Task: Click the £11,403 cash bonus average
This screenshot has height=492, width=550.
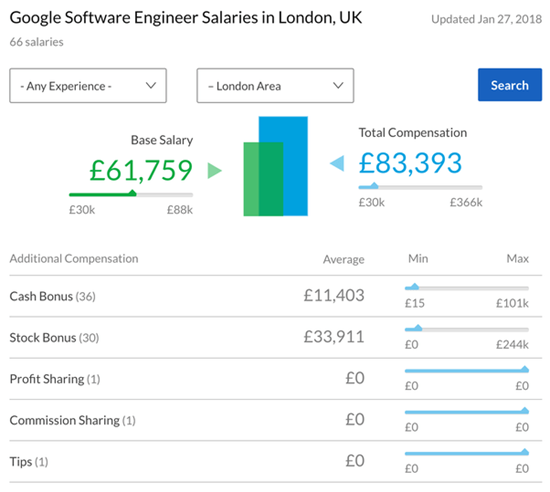Action: (x=334, y=295)
